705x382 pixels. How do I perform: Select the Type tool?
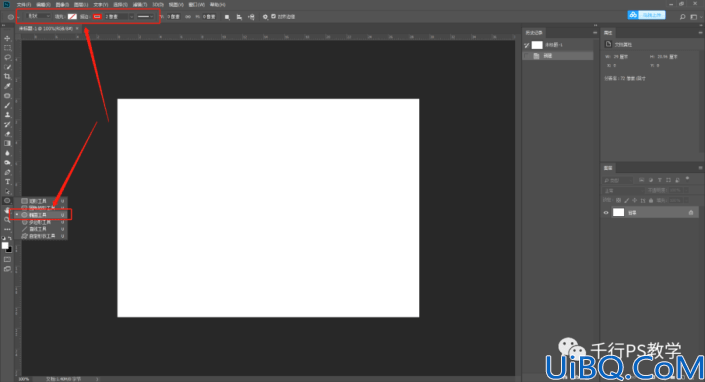tap(7, 182)
